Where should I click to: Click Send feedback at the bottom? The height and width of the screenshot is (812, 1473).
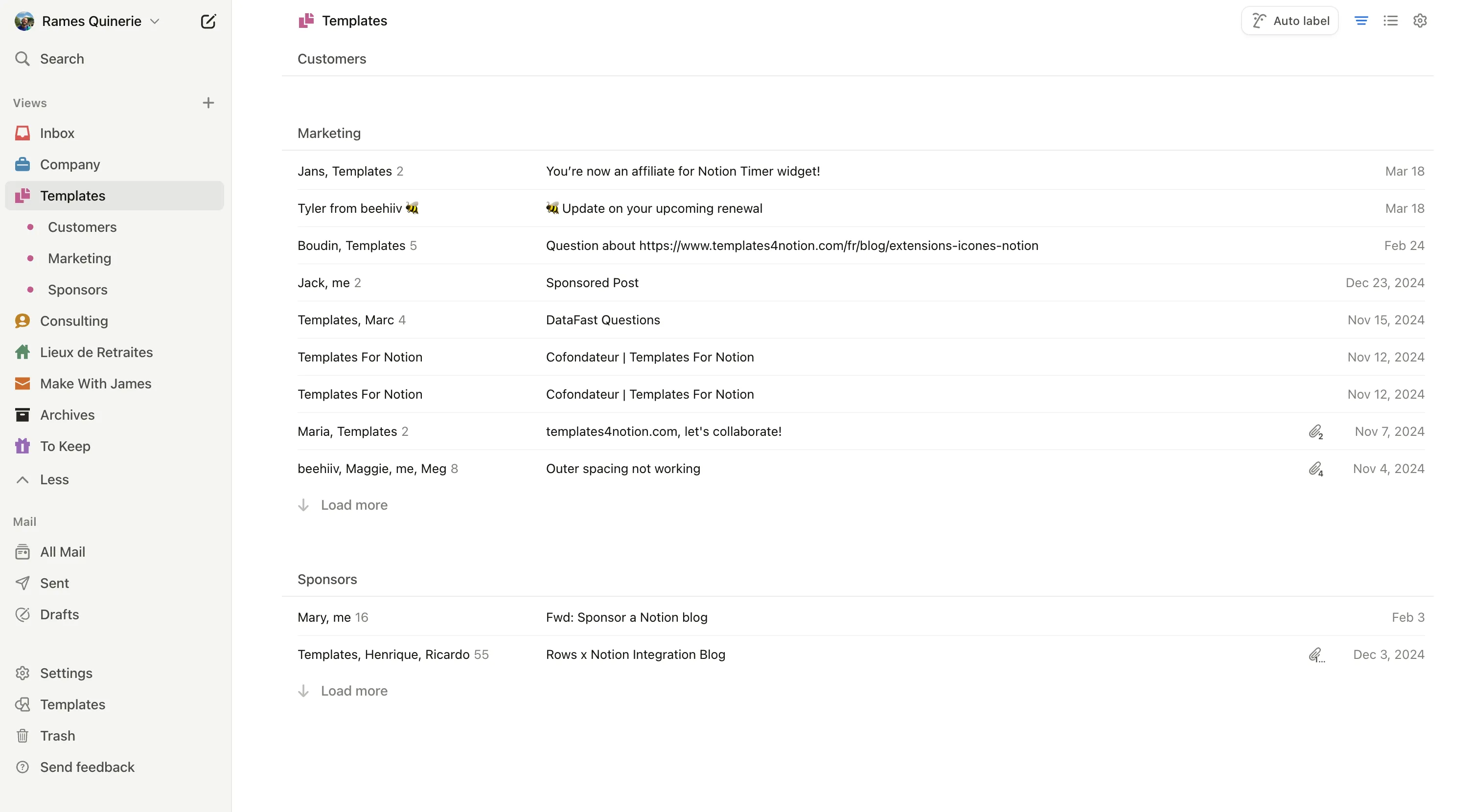click(86, 767)
